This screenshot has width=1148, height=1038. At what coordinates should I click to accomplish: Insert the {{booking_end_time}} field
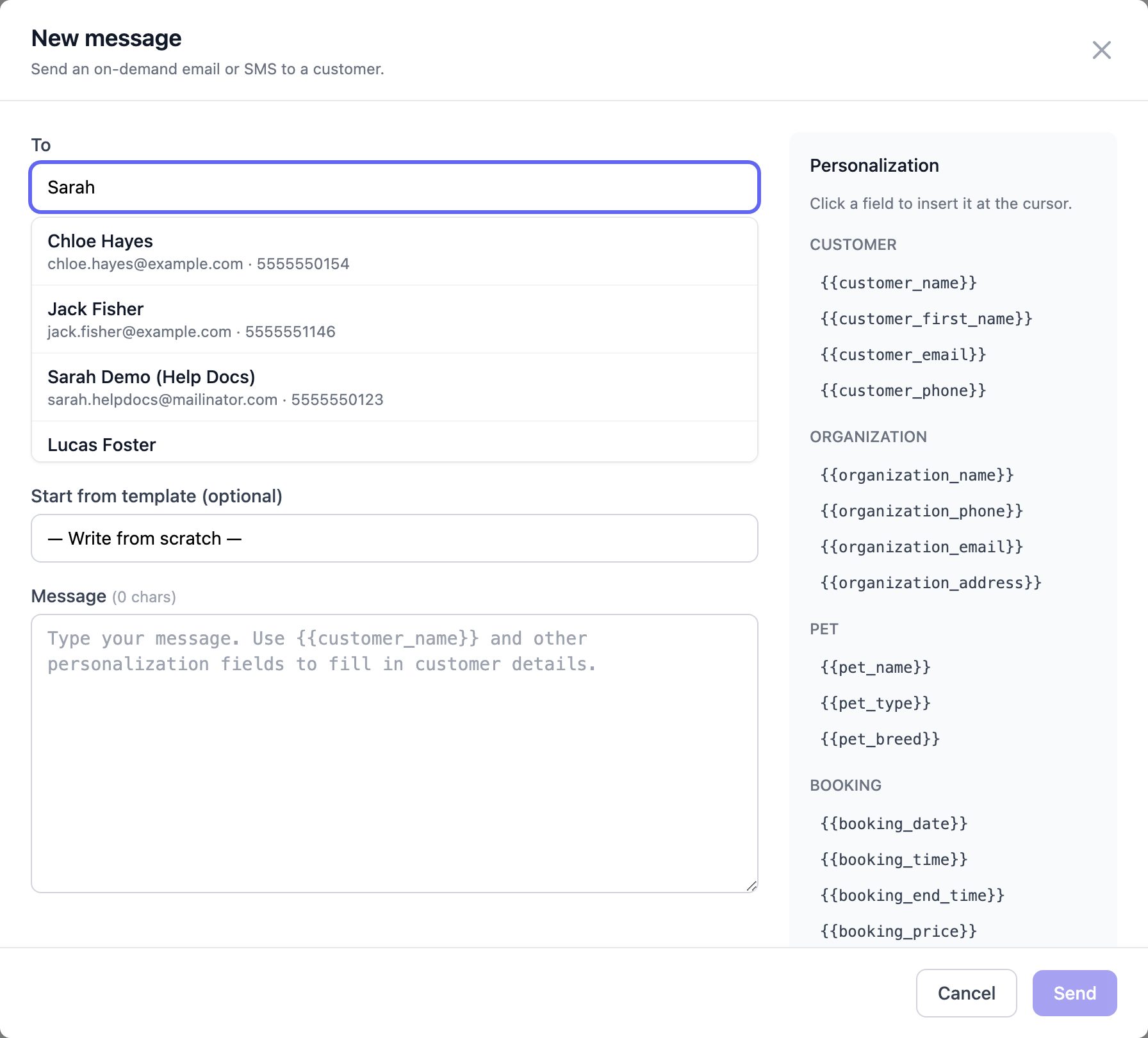click(x=912, y=895)
